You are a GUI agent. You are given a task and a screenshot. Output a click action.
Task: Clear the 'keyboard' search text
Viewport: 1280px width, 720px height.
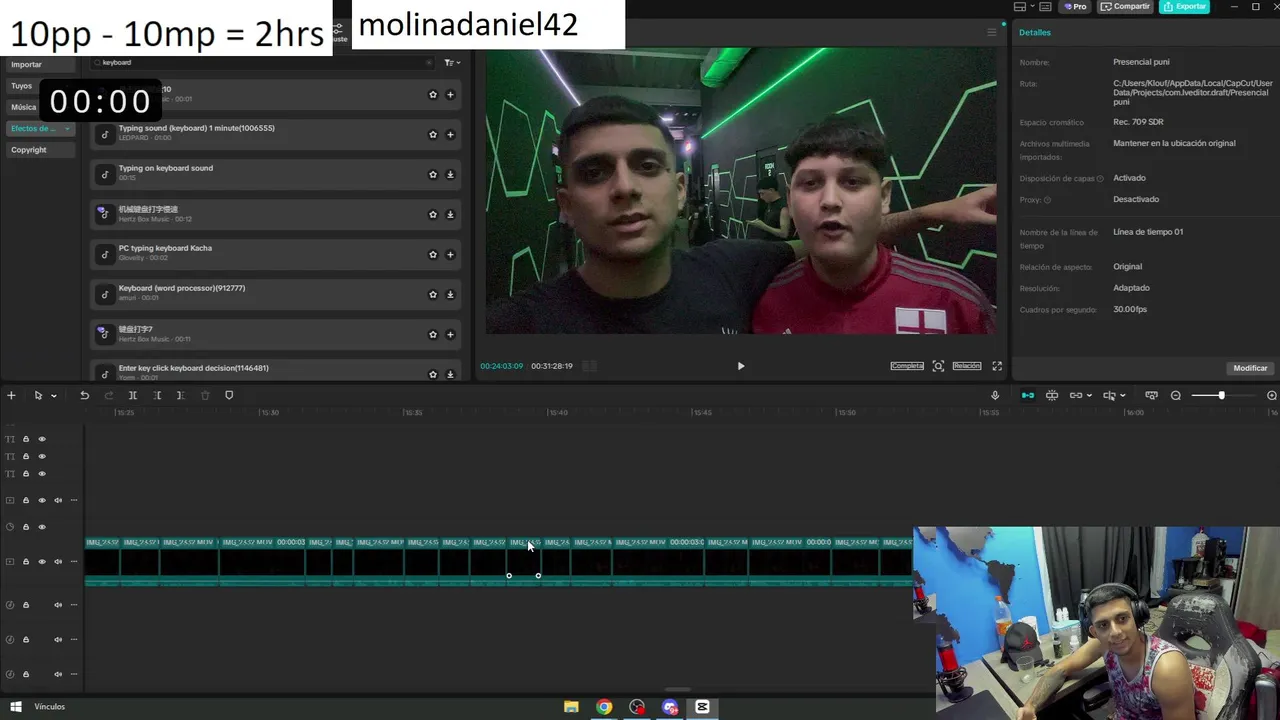tap(429, 62)
